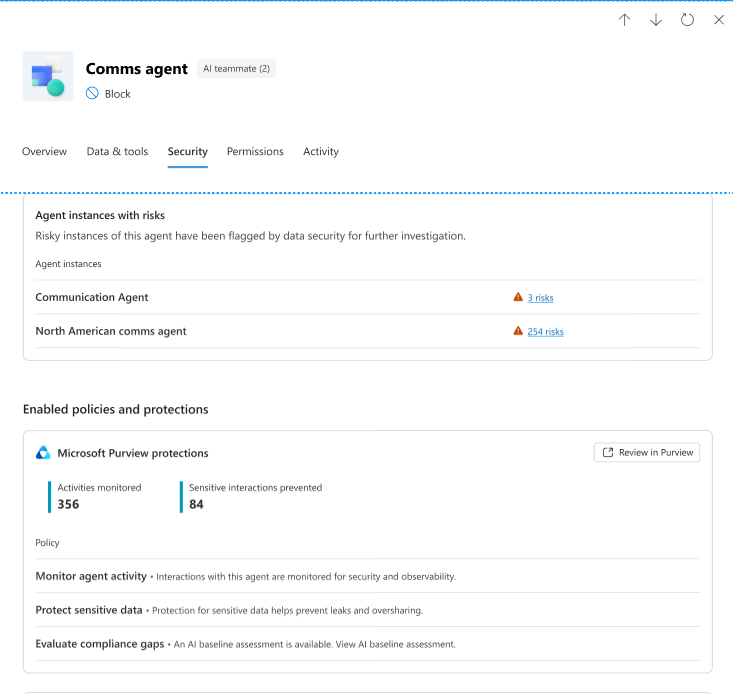Open the 3 risks link
Screen dimensions: 733x694
point(540,298)
